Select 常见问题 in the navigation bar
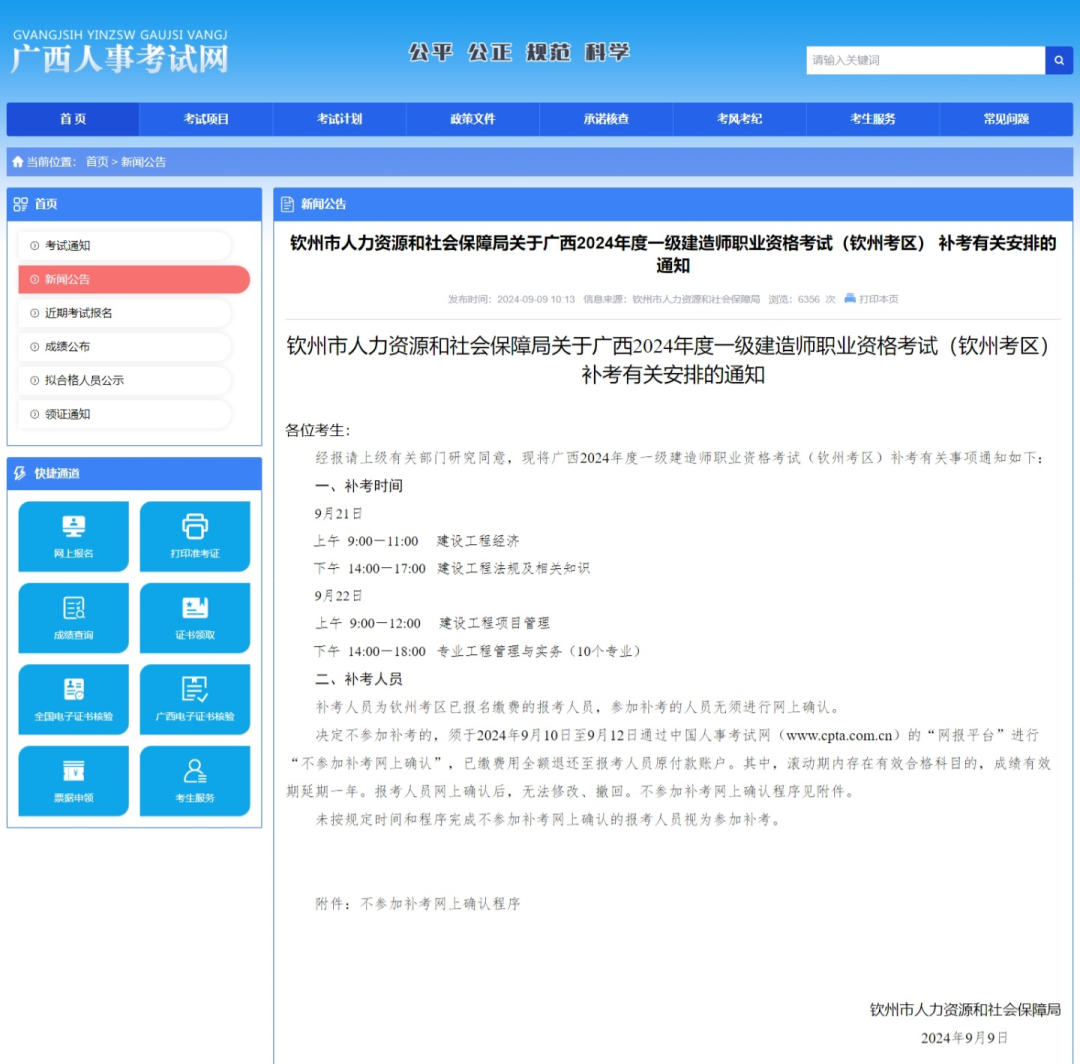 (x=1005, y=119)
